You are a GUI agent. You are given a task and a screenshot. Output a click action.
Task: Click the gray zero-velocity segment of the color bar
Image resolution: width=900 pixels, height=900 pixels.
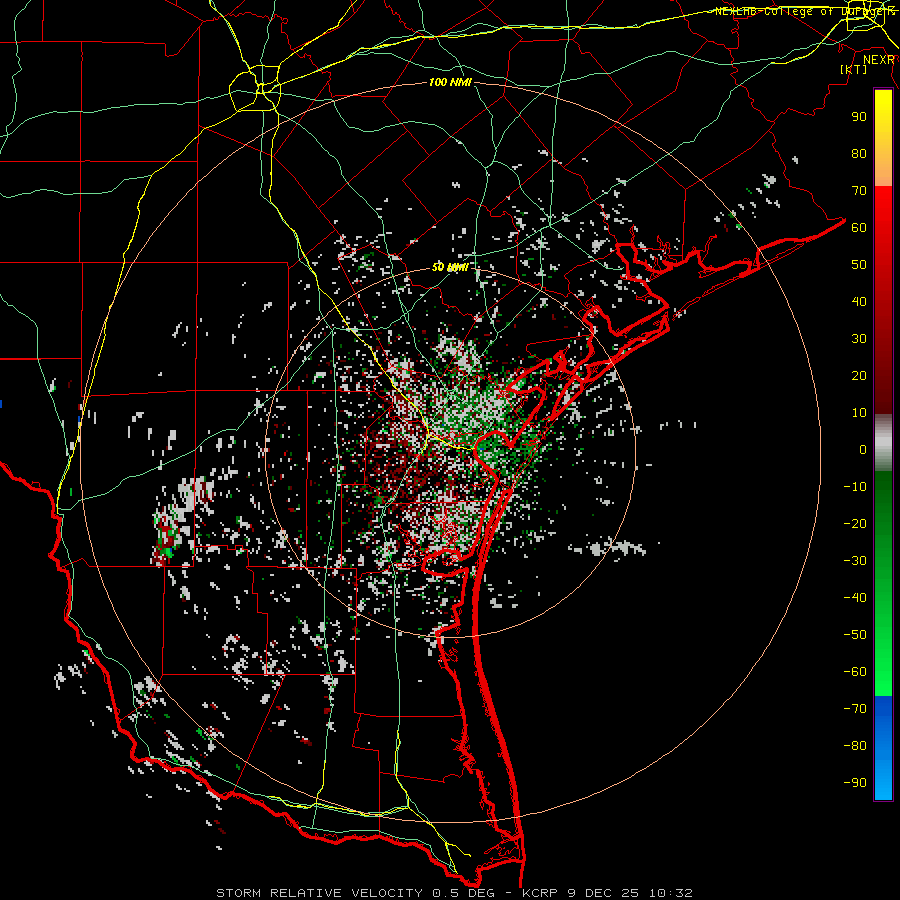pyautogui.click(x=883, y=443)
